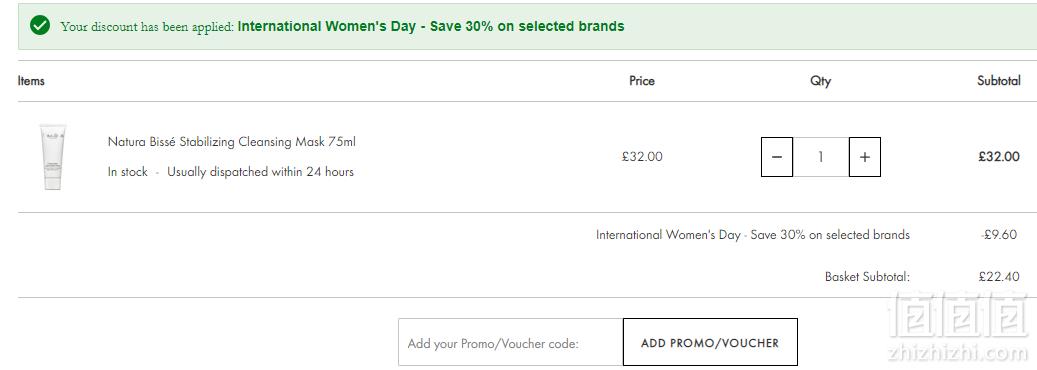This screenshot has width=1037, height=370.
Task: Click the ADD PROMO/VOUCHER button
Action: point(710,342)
